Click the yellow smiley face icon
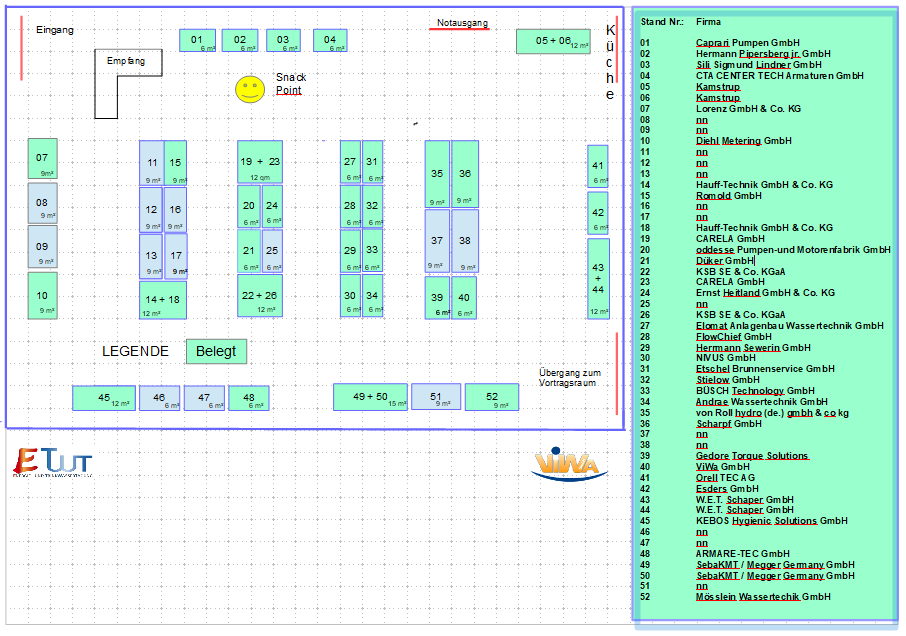 tap(250, 90)
